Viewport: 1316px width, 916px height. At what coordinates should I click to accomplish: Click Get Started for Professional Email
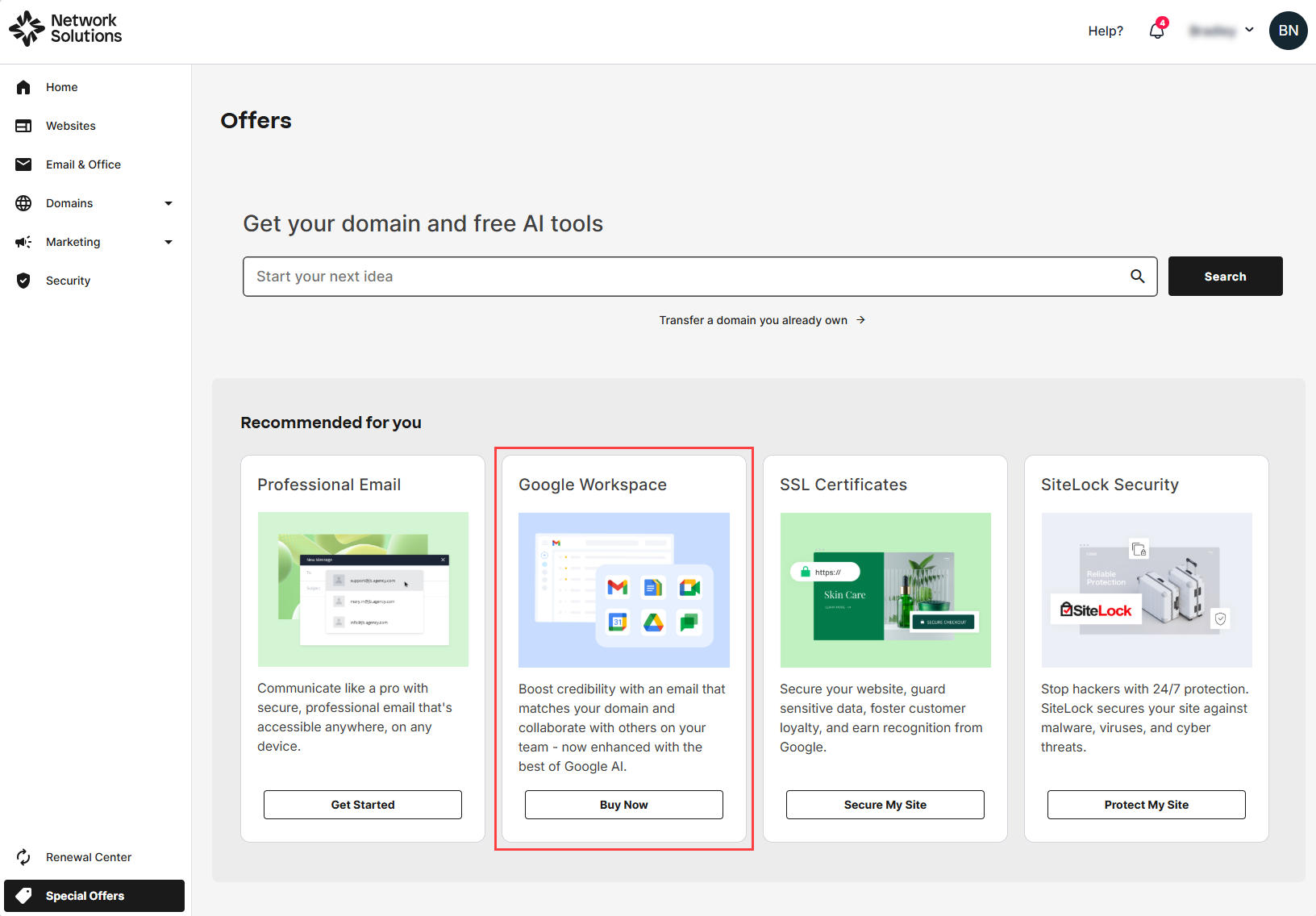coord(363,805)
